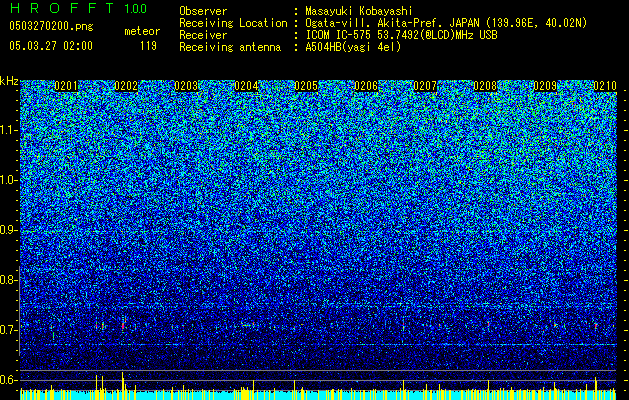Click the 0205 time marker

point(306,86)
